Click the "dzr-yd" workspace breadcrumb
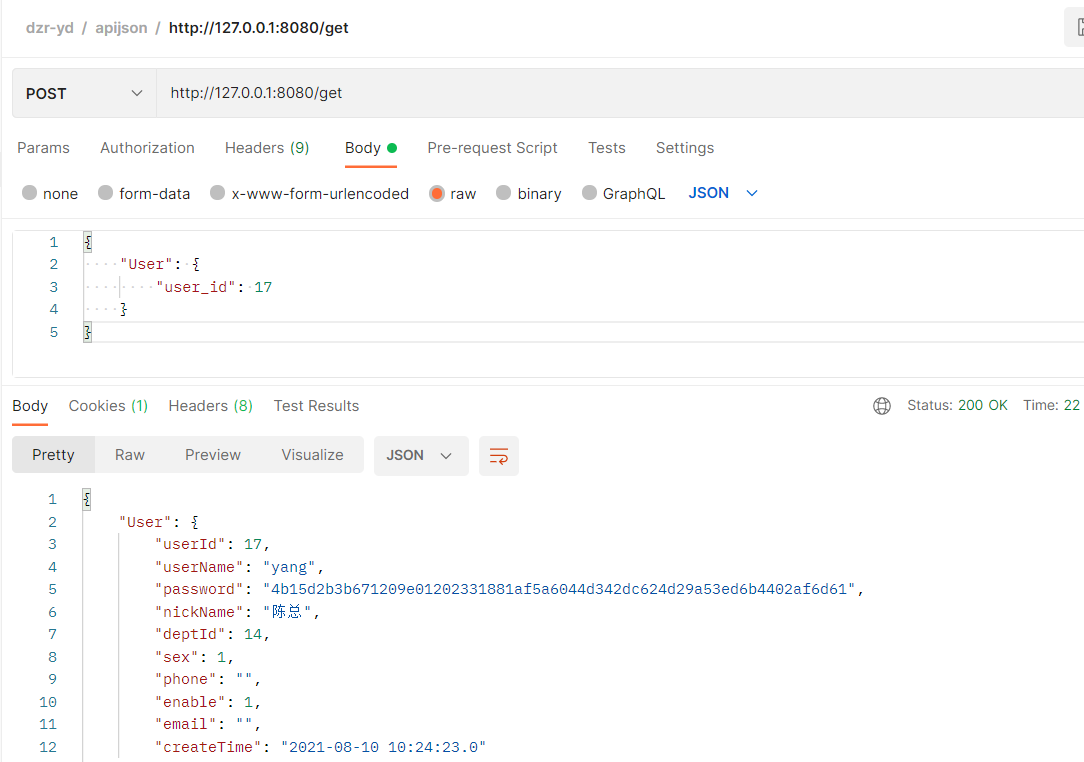 click(x=49, y=27)
